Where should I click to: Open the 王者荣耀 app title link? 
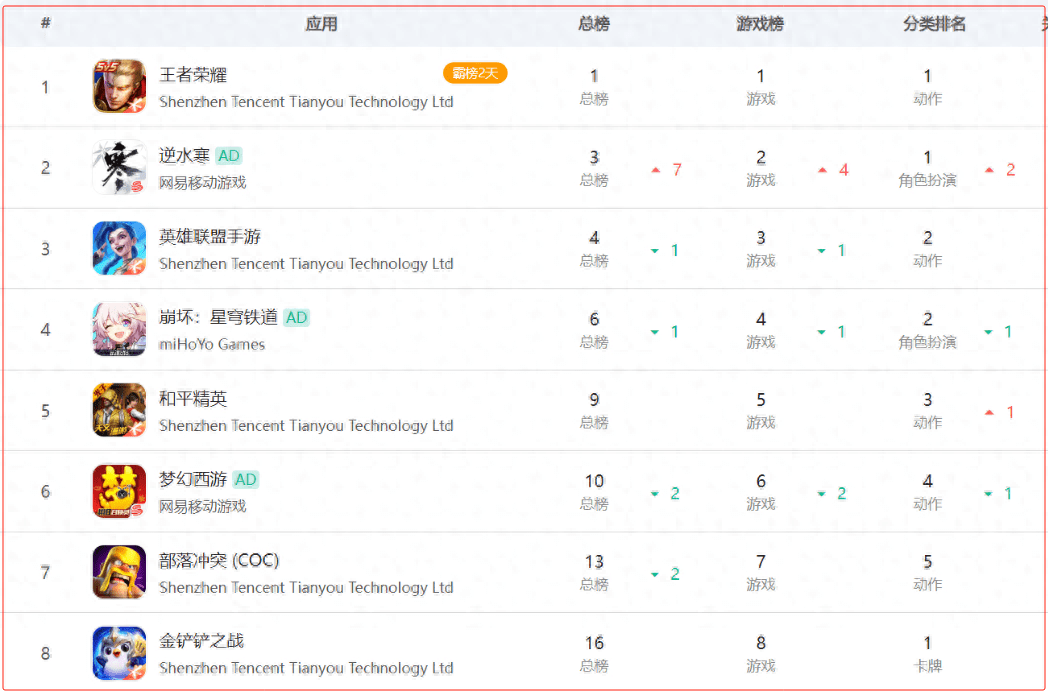(x=193, y=75)
